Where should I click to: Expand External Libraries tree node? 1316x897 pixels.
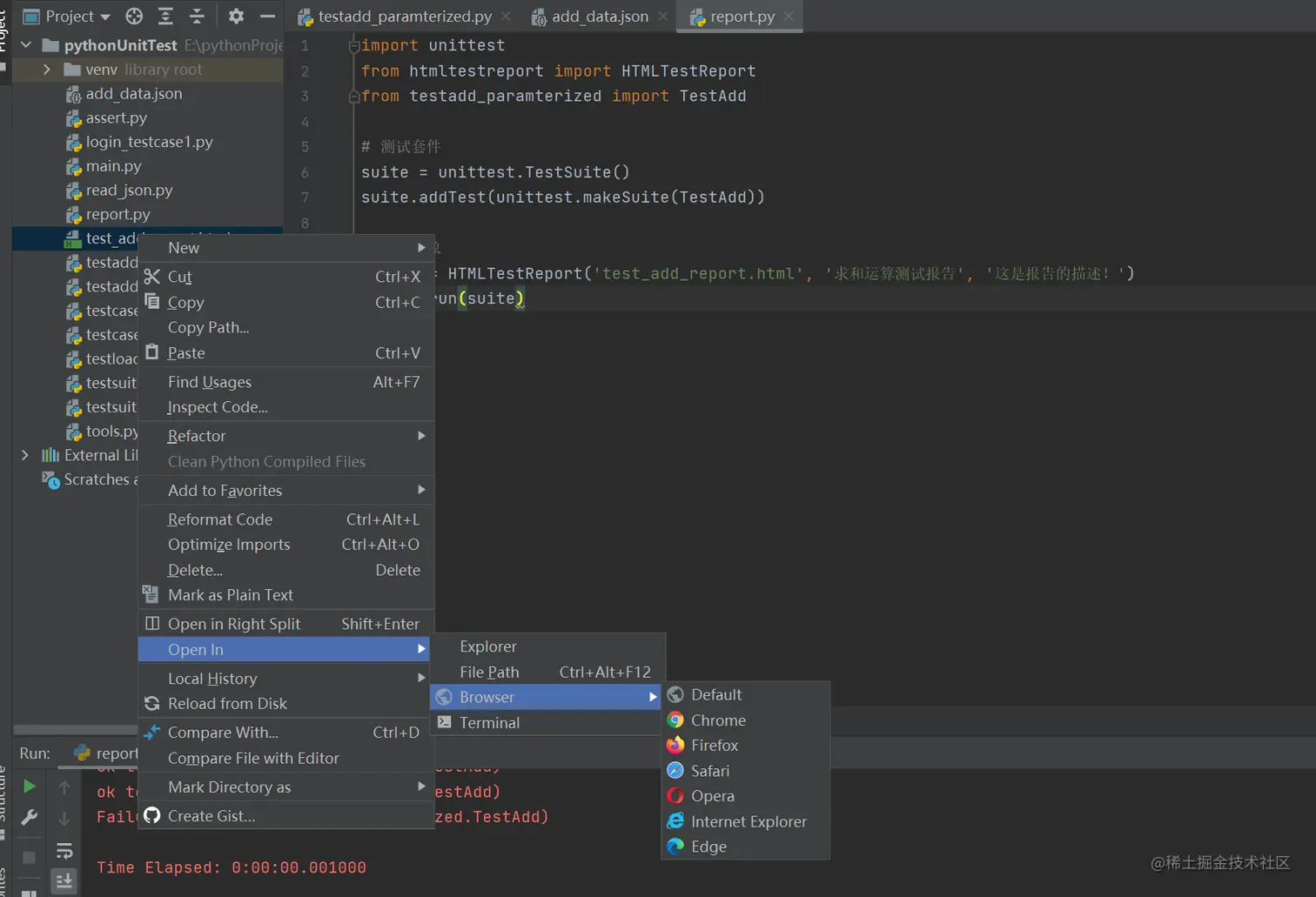(24, 455)
